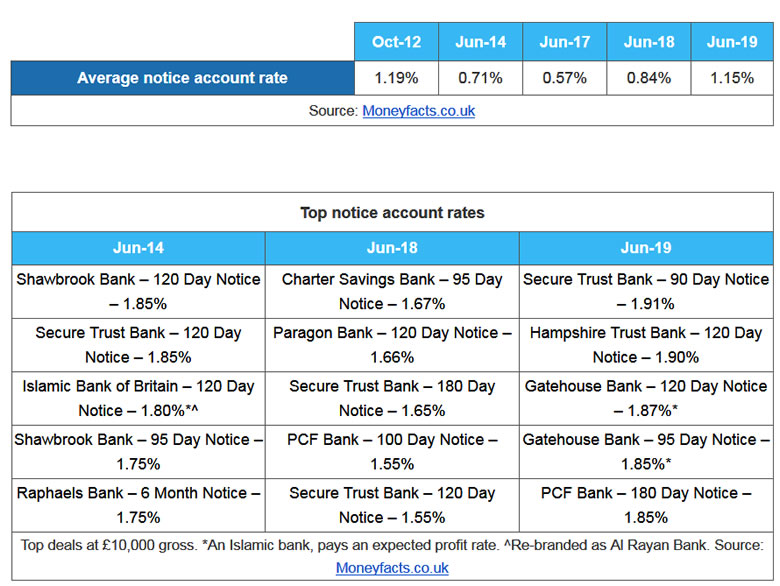Click the Gatehouse Bank 95 Day Notice cell
This screenshot has width=780, height=586.
tap(645, 451)
